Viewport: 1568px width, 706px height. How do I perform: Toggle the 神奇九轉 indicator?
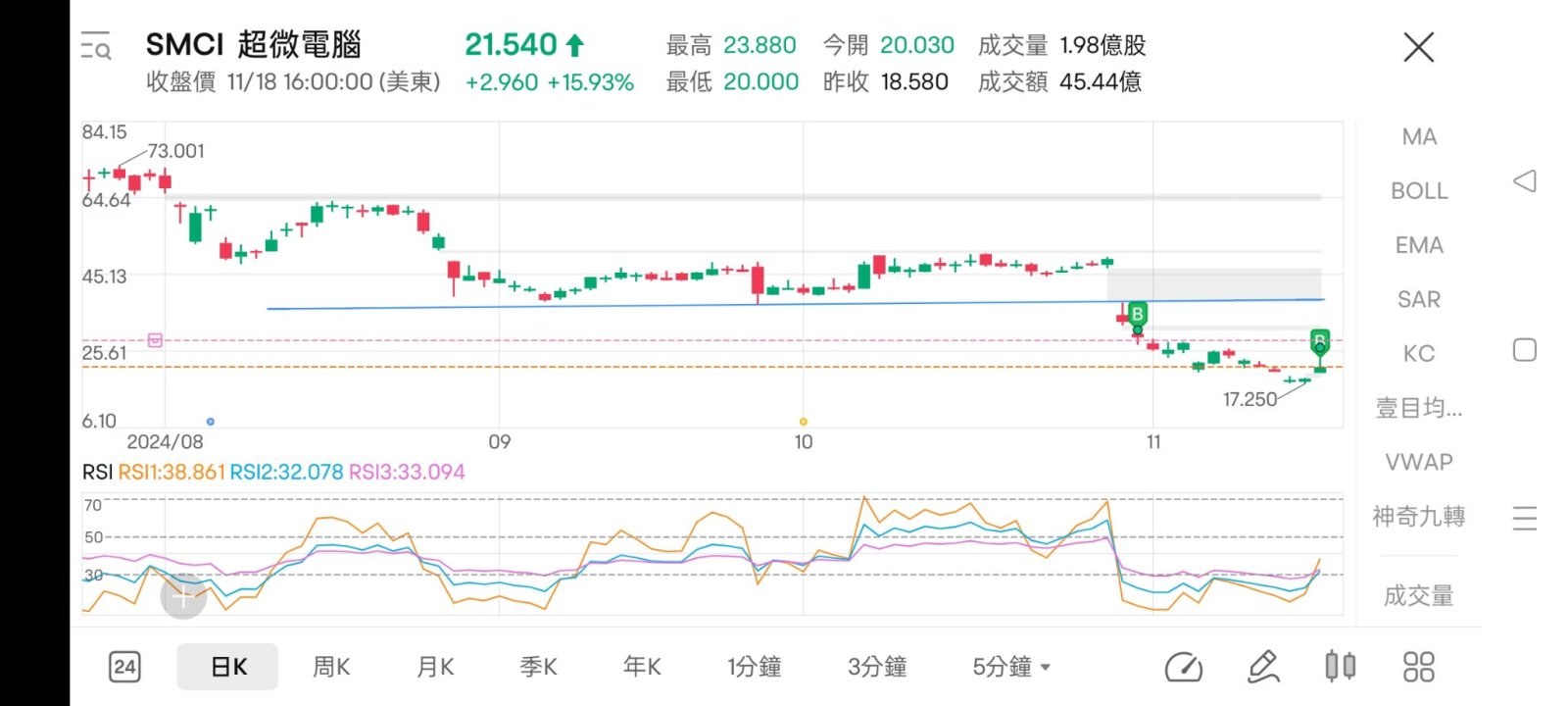1419,516
